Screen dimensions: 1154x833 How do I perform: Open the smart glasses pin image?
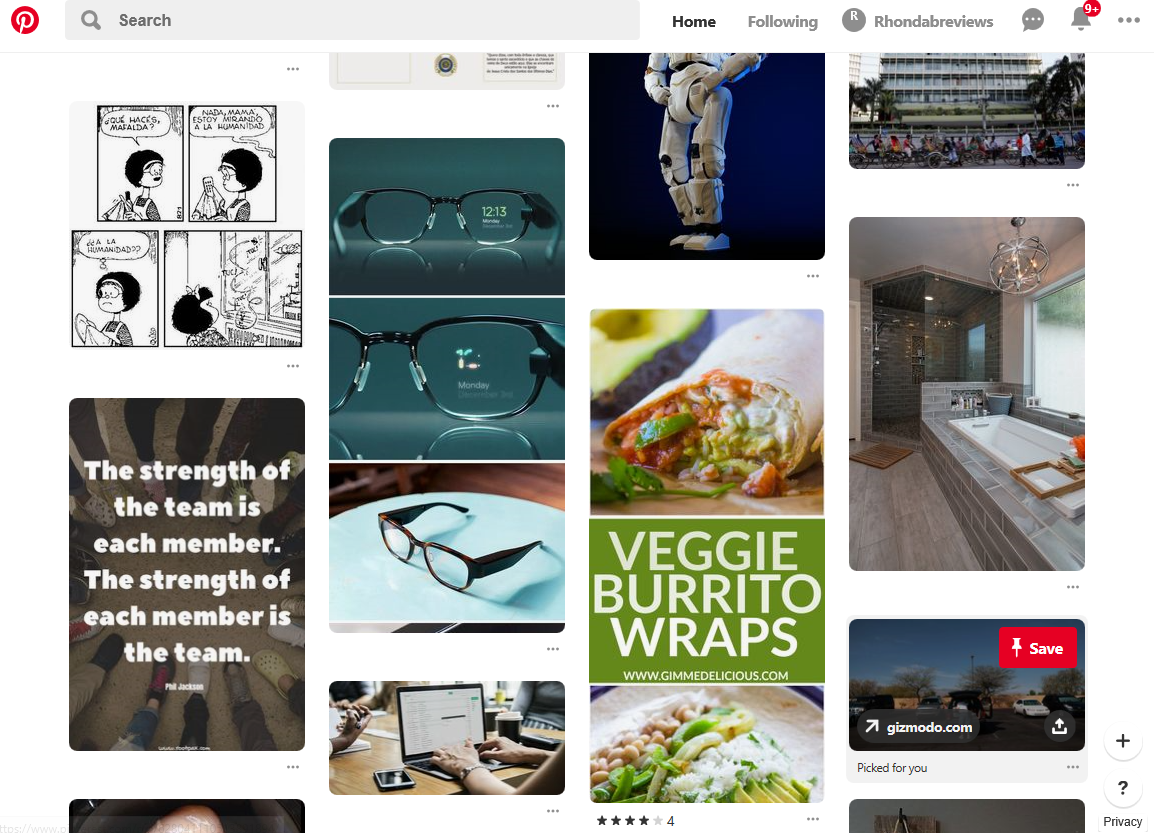point(447,385)
